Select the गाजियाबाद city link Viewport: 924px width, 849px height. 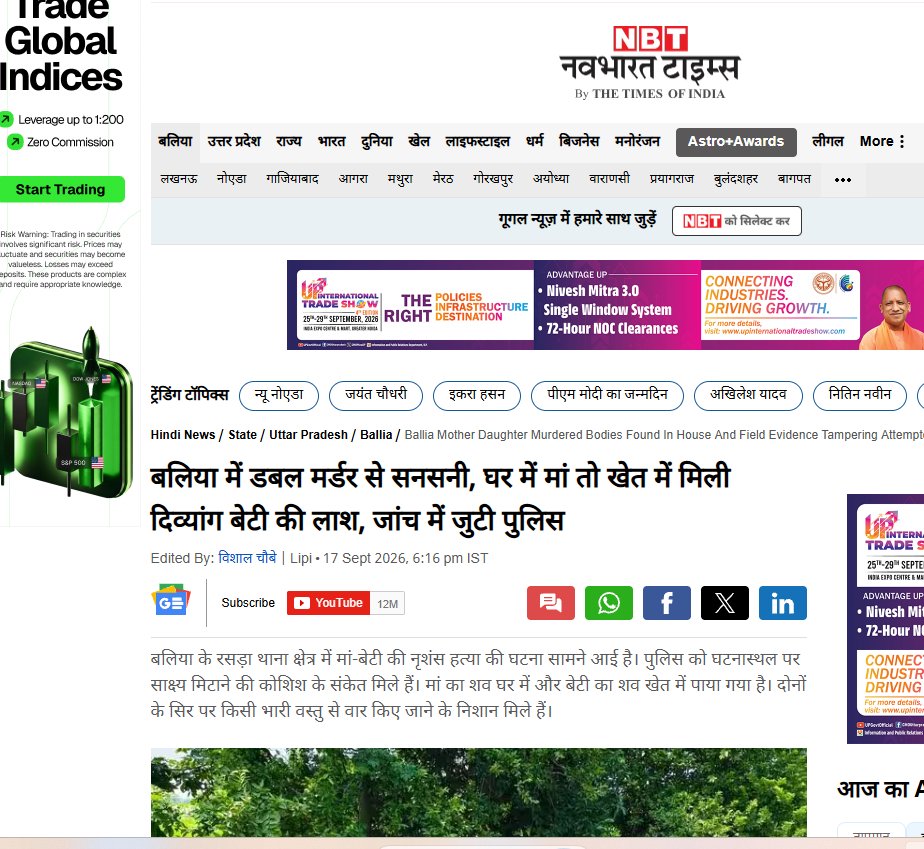(292, 179)
